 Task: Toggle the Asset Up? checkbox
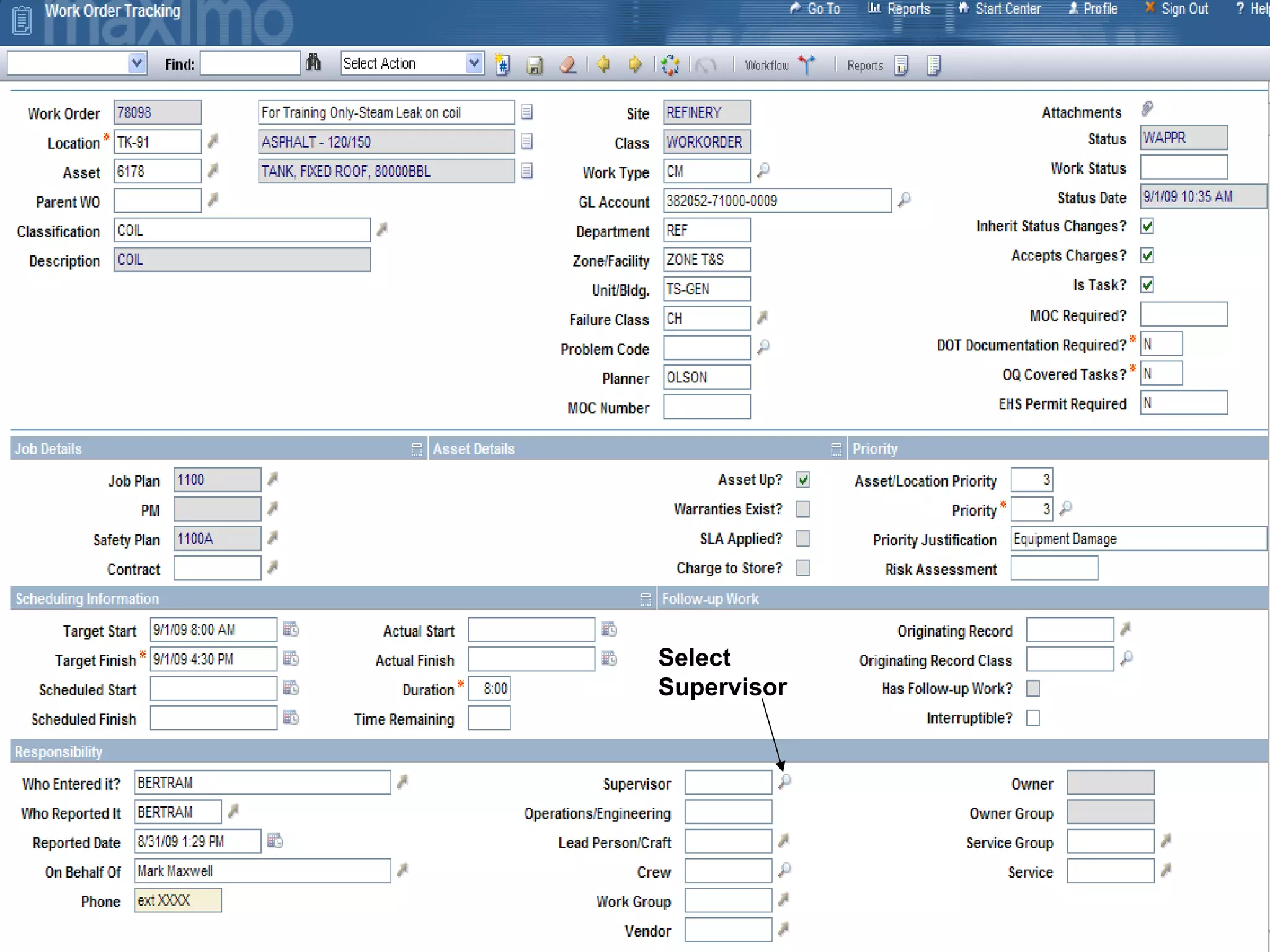(803, 480)
